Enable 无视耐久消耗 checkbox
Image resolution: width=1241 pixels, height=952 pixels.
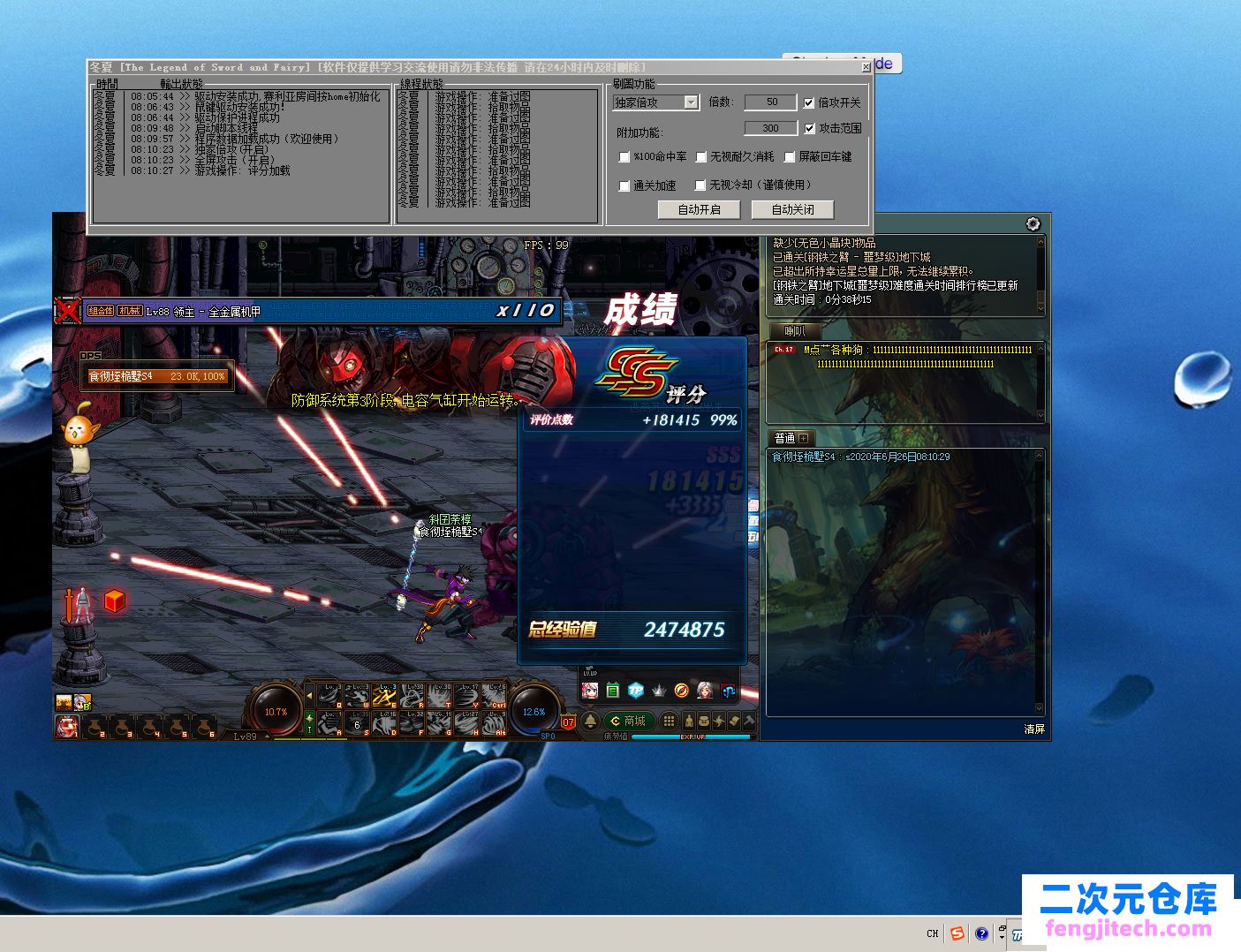[x=701, y=157]
